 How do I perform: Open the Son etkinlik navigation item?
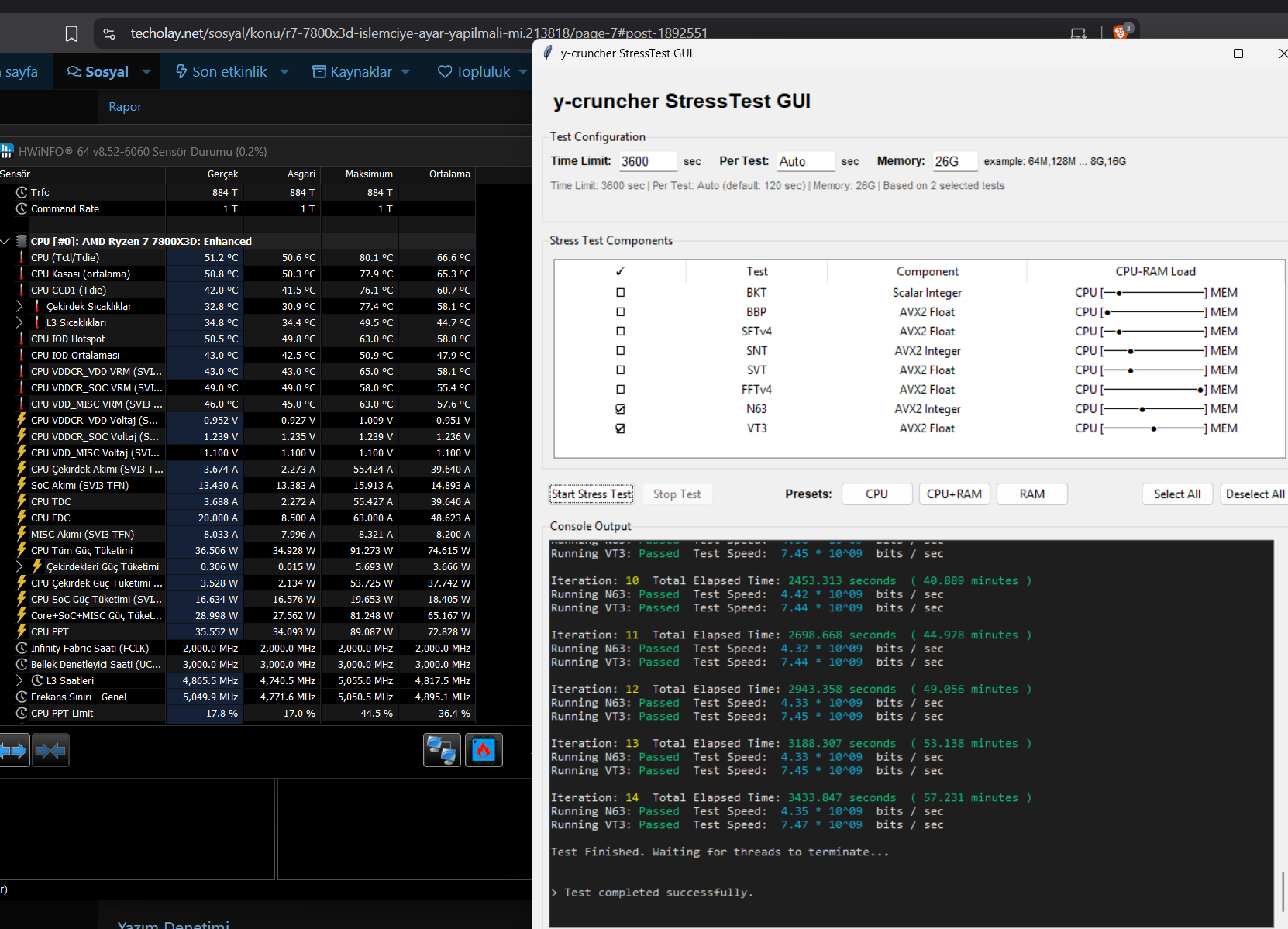221,72
